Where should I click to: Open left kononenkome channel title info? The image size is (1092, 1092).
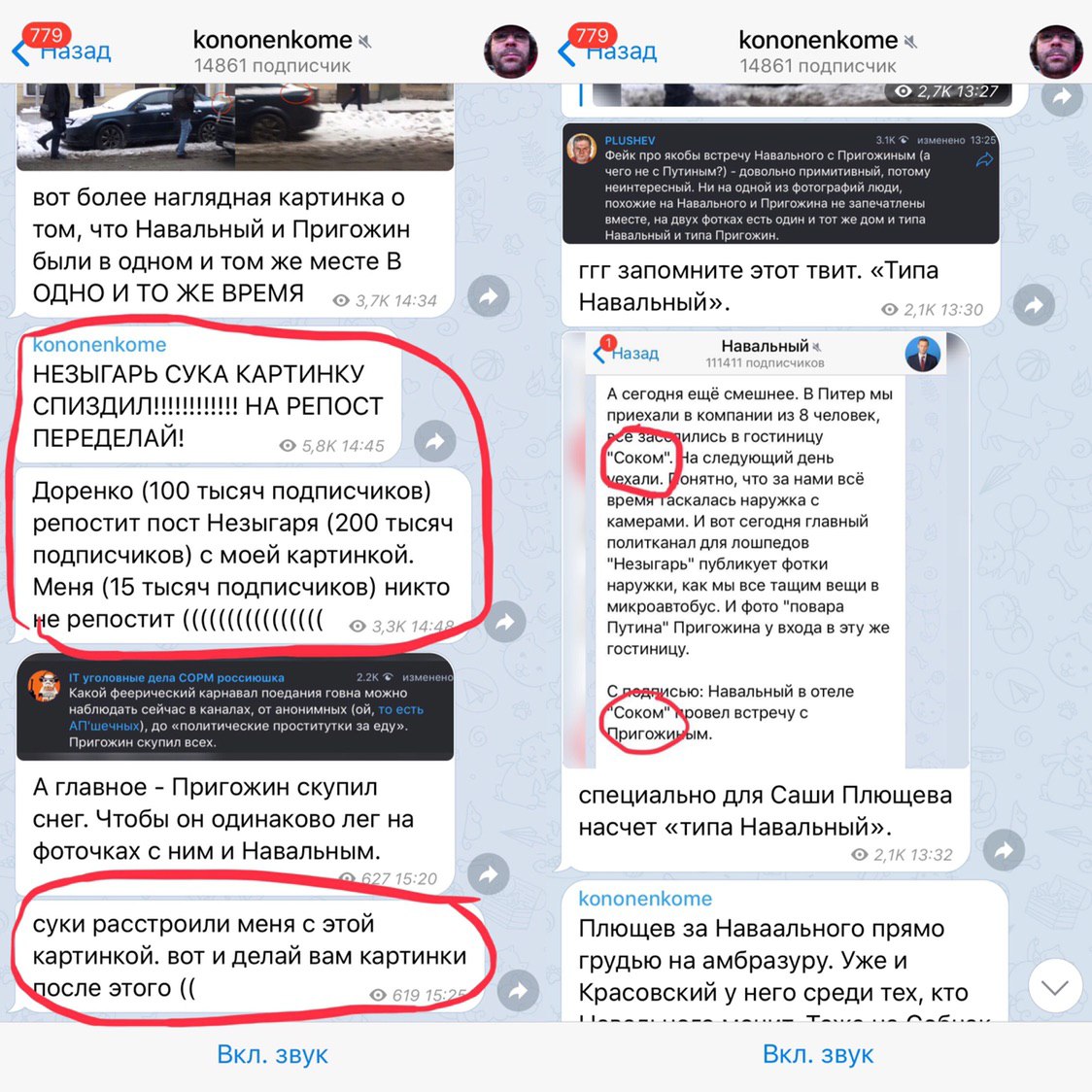(x=273, y=51)
